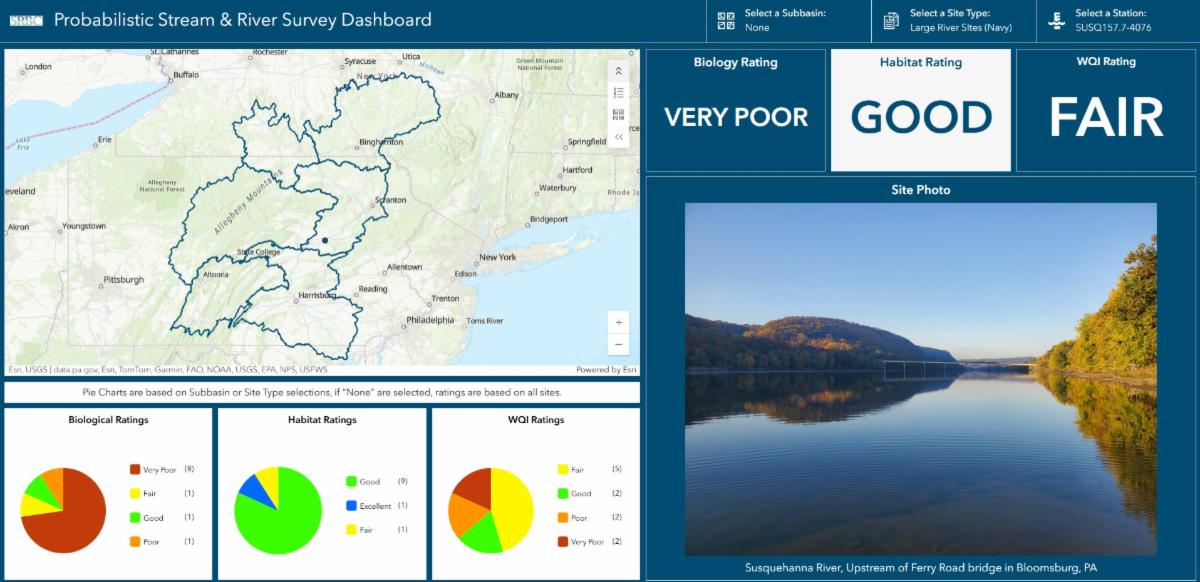Screen dimensions: 1200x582
Task: Click the dashboard title 'Probabilistic Stream & River Survey Dashboard'
Action: (243, 19)
